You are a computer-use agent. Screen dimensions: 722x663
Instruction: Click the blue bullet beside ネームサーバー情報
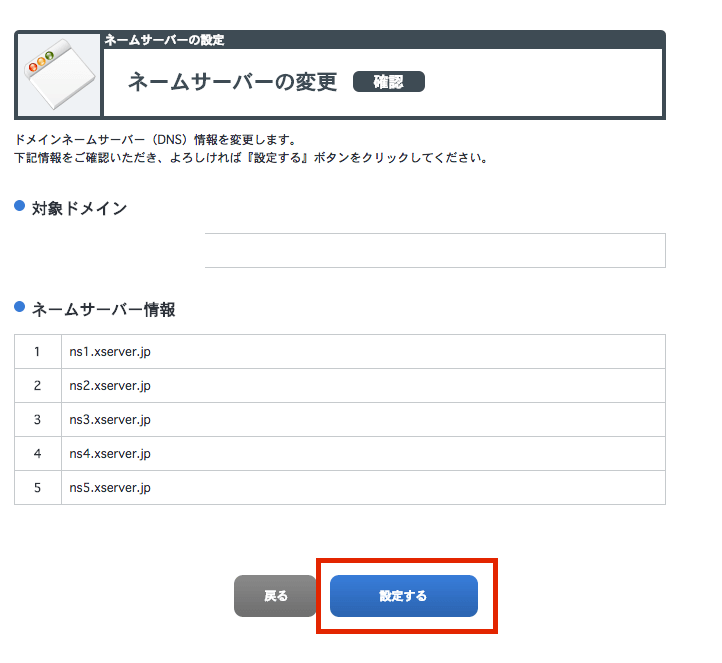[19, 308]
